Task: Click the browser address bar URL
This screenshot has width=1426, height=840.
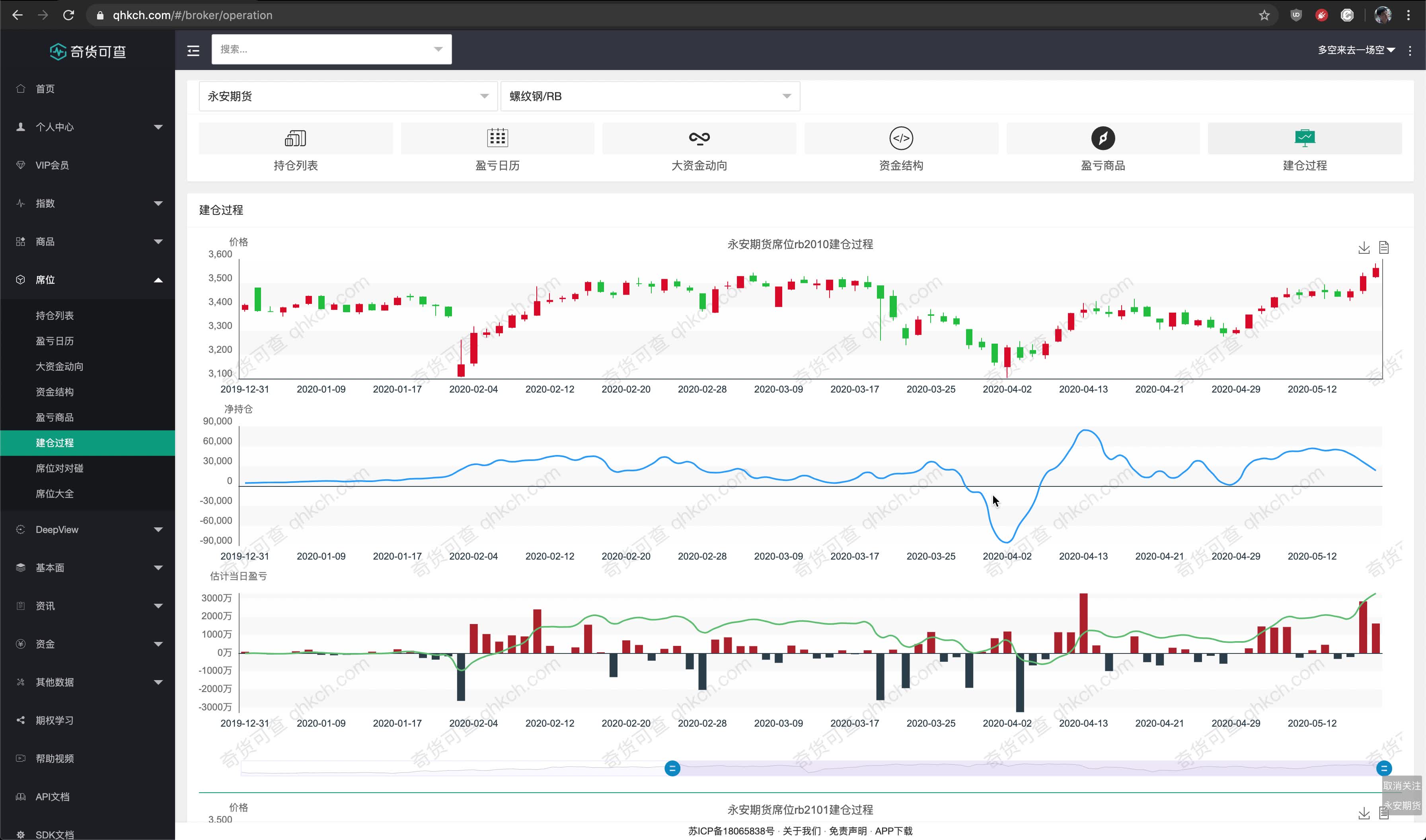Action: 193,15
